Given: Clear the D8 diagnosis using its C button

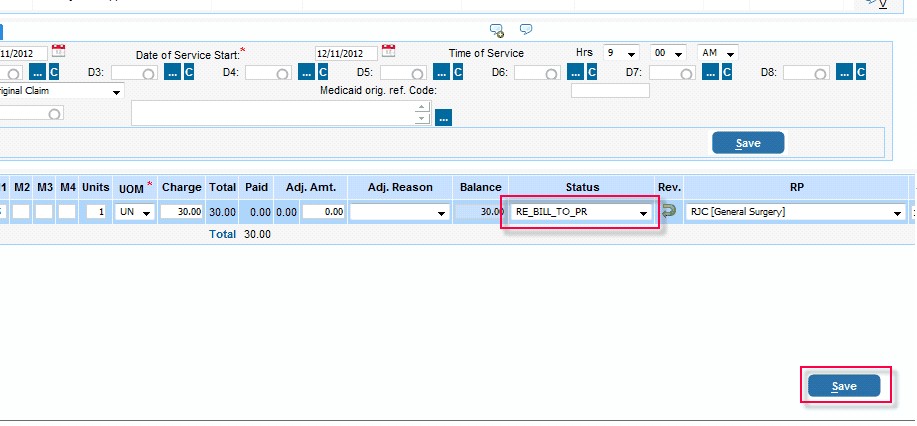Looking at the screenshot, I should pos(861,72).
